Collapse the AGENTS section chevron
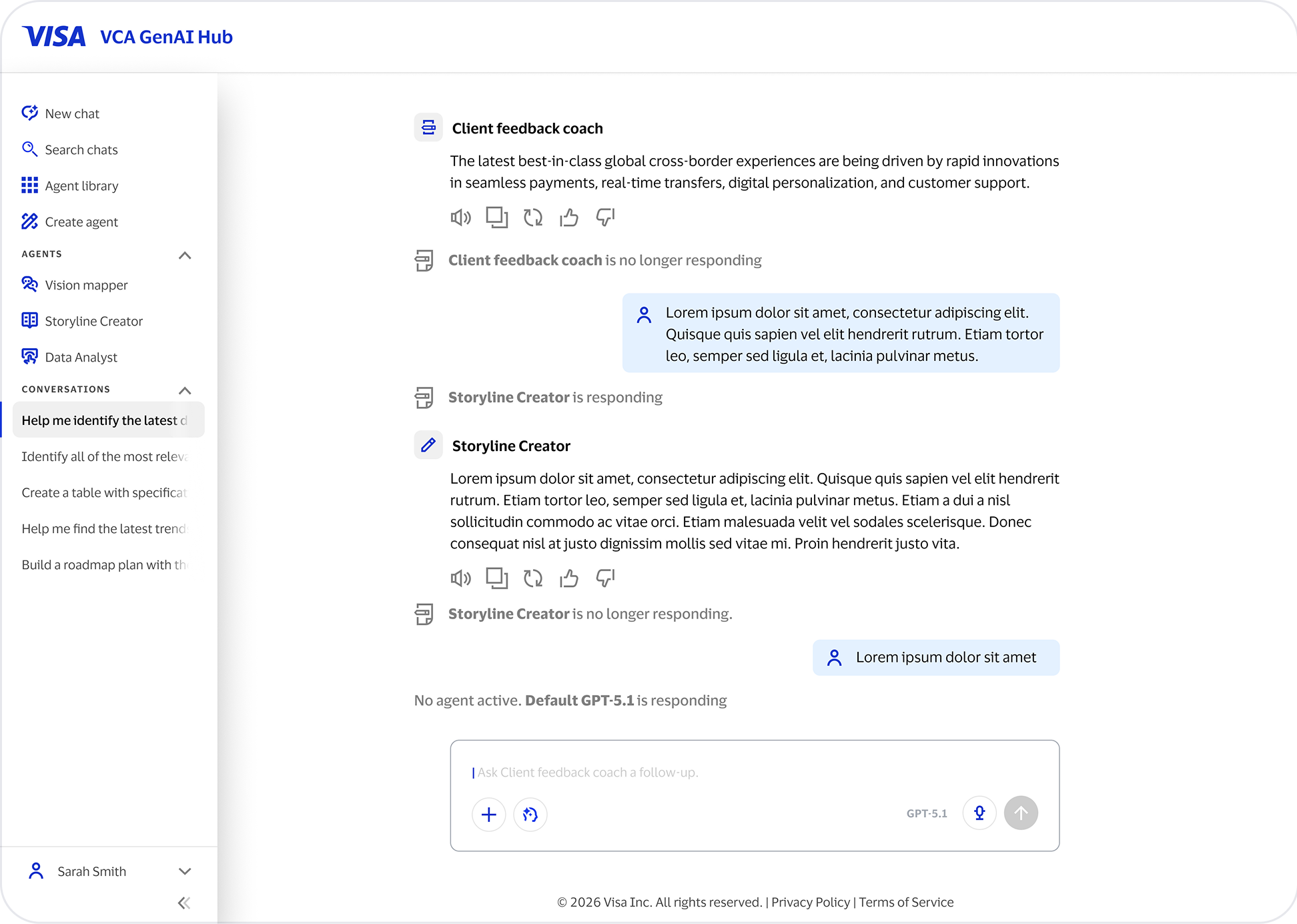Screen dimensions: 1297x924 pyautogui.click(x=185, y=256)
